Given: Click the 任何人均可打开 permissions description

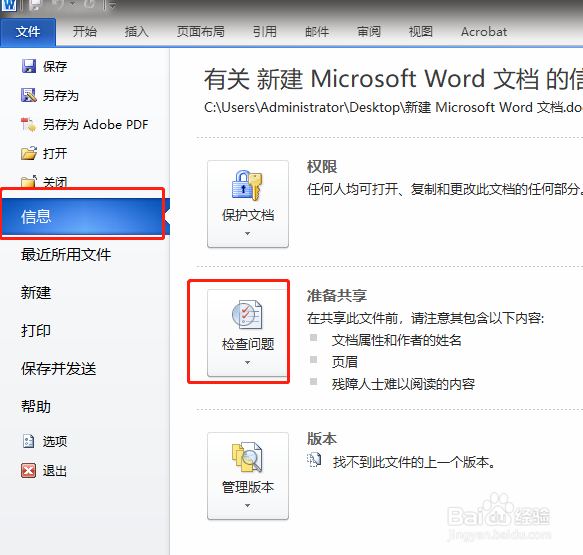Looking at the screenshot, I should click(x=445, y=189).
